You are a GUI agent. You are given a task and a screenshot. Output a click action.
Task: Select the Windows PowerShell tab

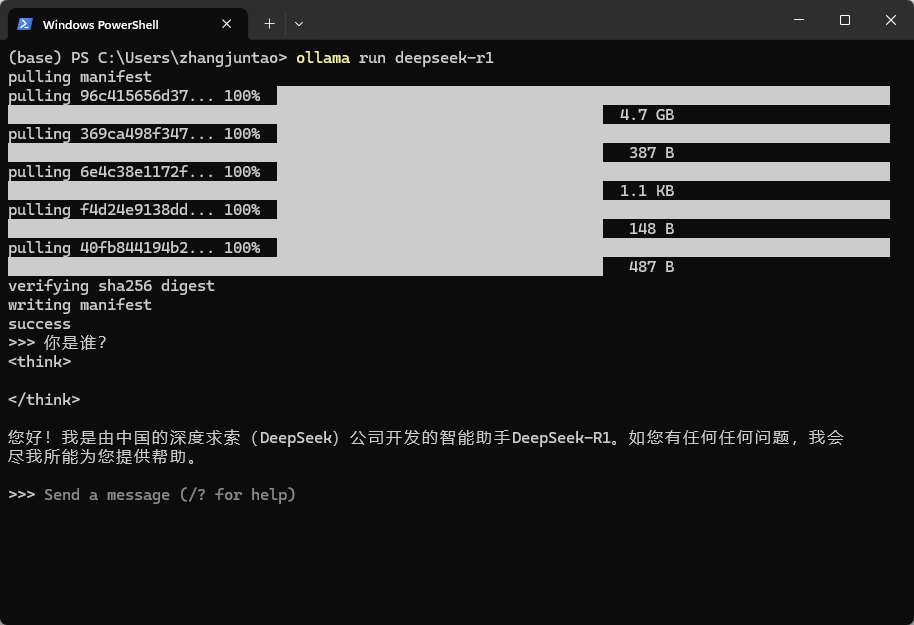click(128, 24)
